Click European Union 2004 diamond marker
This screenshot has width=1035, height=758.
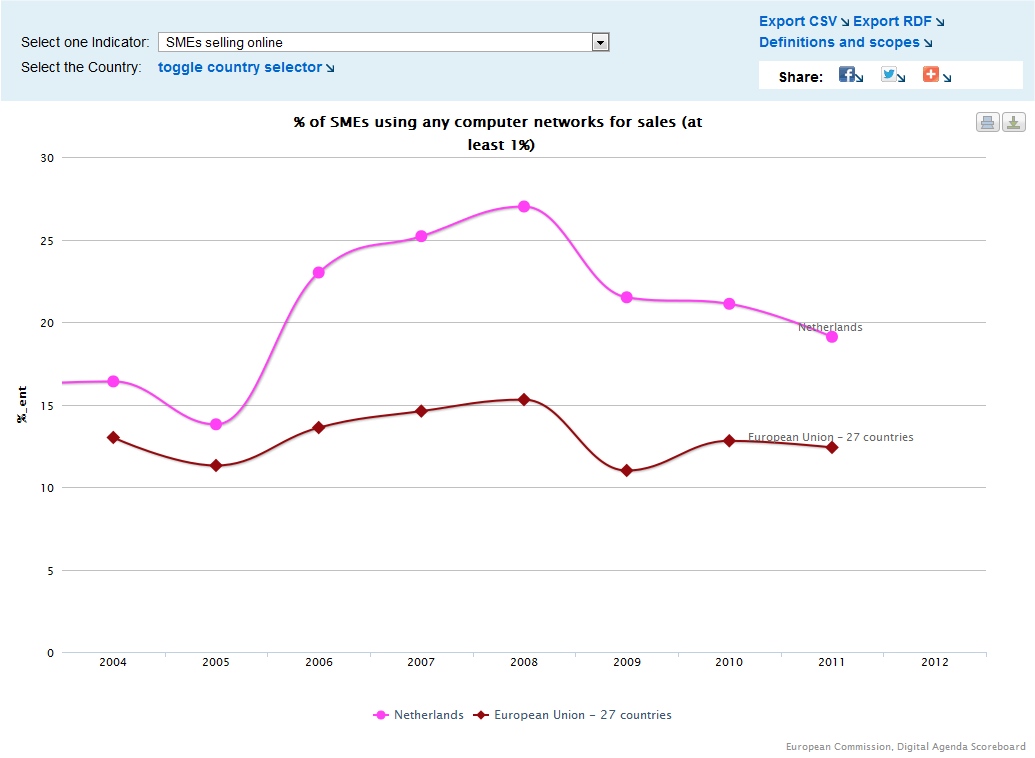(113, 437)
